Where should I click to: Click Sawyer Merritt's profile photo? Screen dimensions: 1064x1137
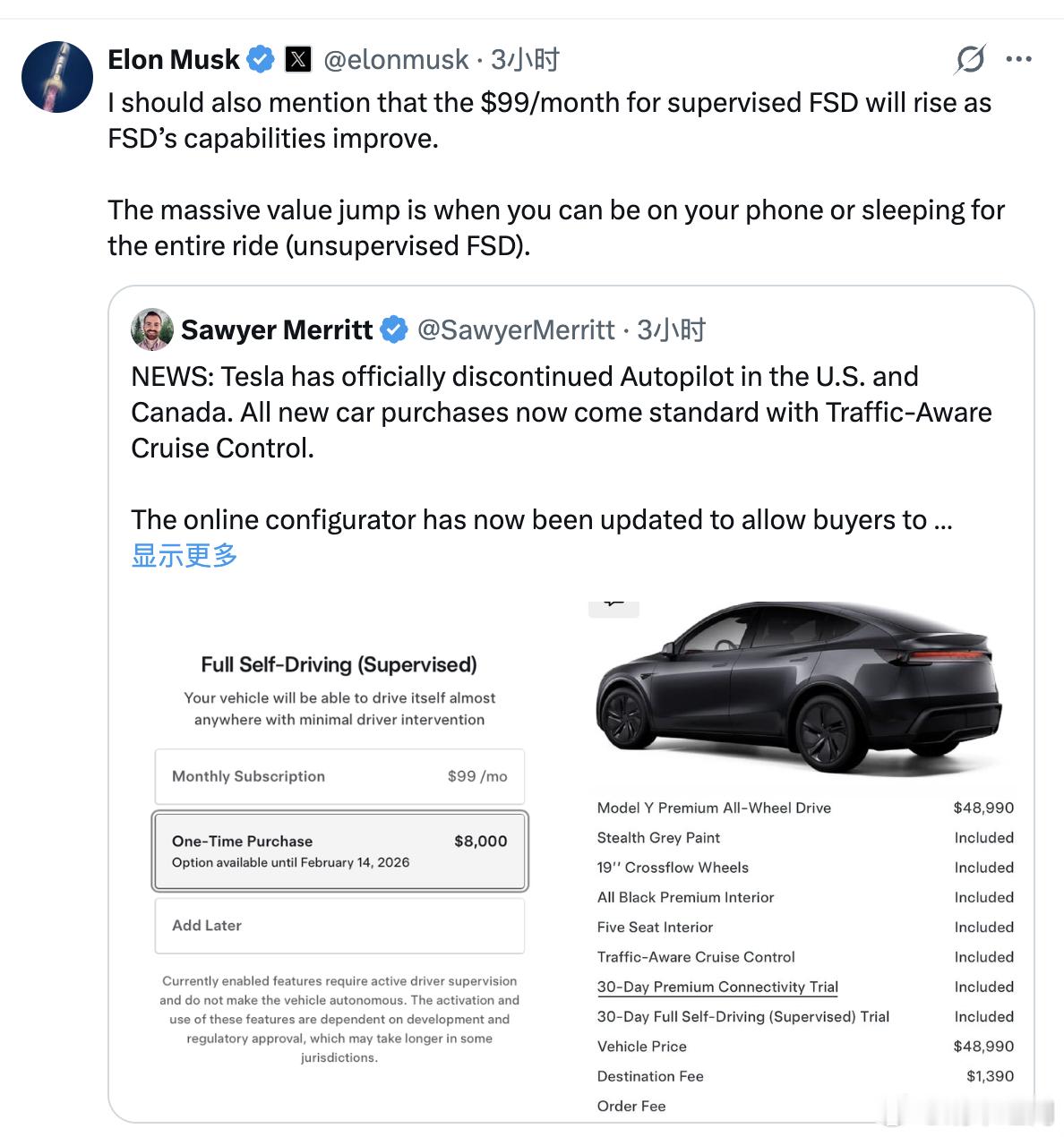(x=152, y=330)
